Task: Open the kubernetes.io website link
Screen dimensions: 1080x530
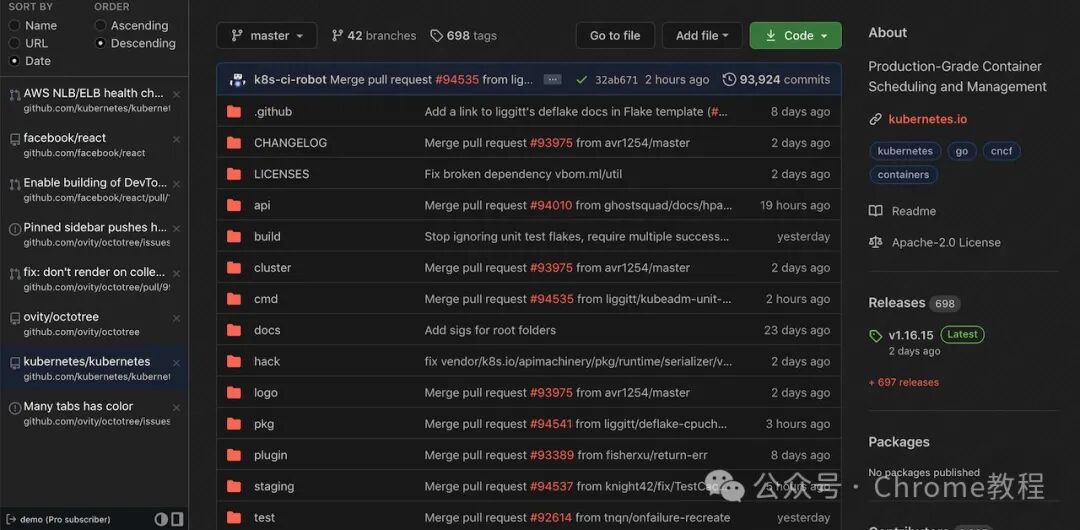Action: [928, 119]
